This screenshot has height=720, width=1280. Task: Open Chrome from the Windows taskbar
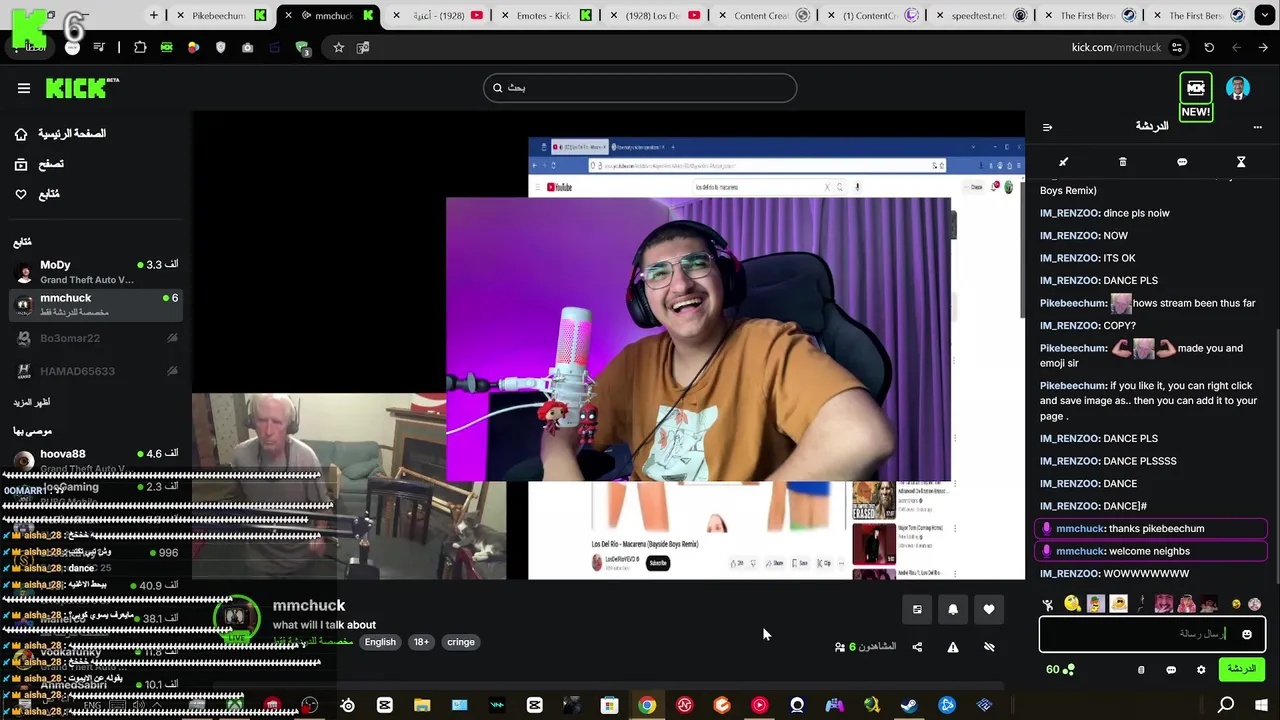pyautogui.click(x=647, y=705)
